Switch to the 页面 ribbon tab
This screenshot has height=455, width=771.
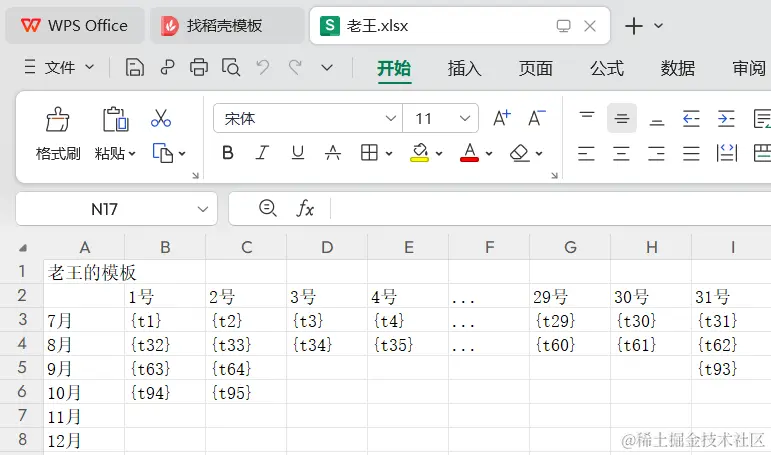point(535,68)
